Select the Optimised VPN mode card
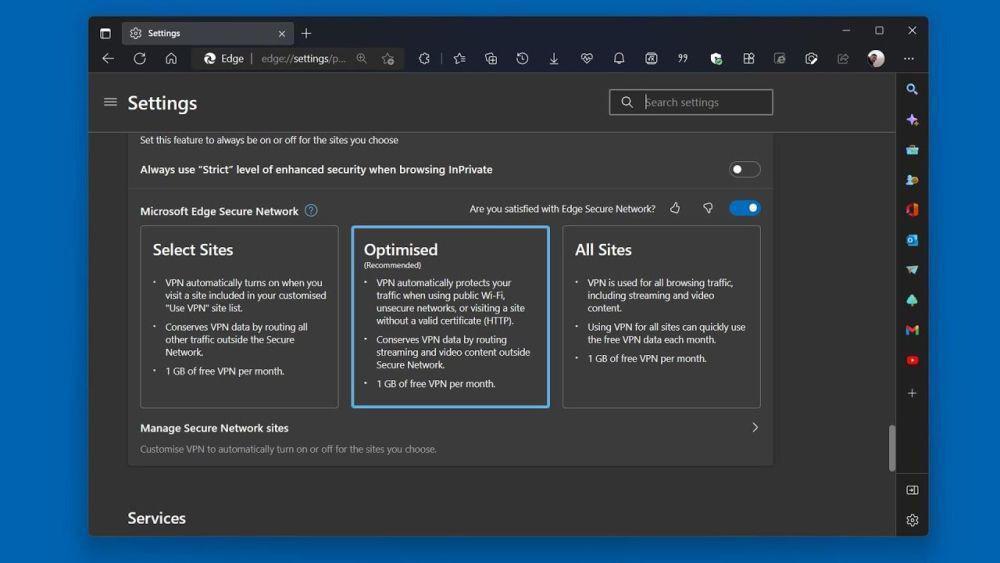Screen dimensions: 1000x563 450,317
